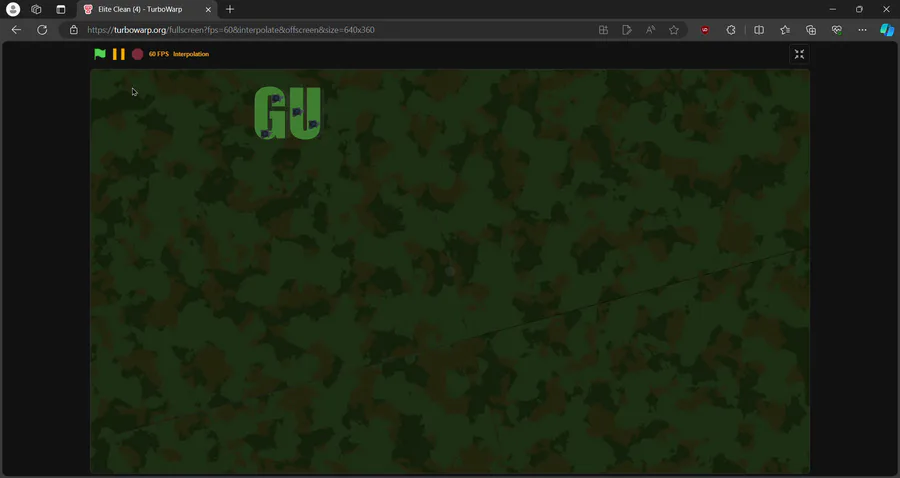The image size is (900, 478).
Task: Click the GU logo in the game stage
Action: pos(288,113)
